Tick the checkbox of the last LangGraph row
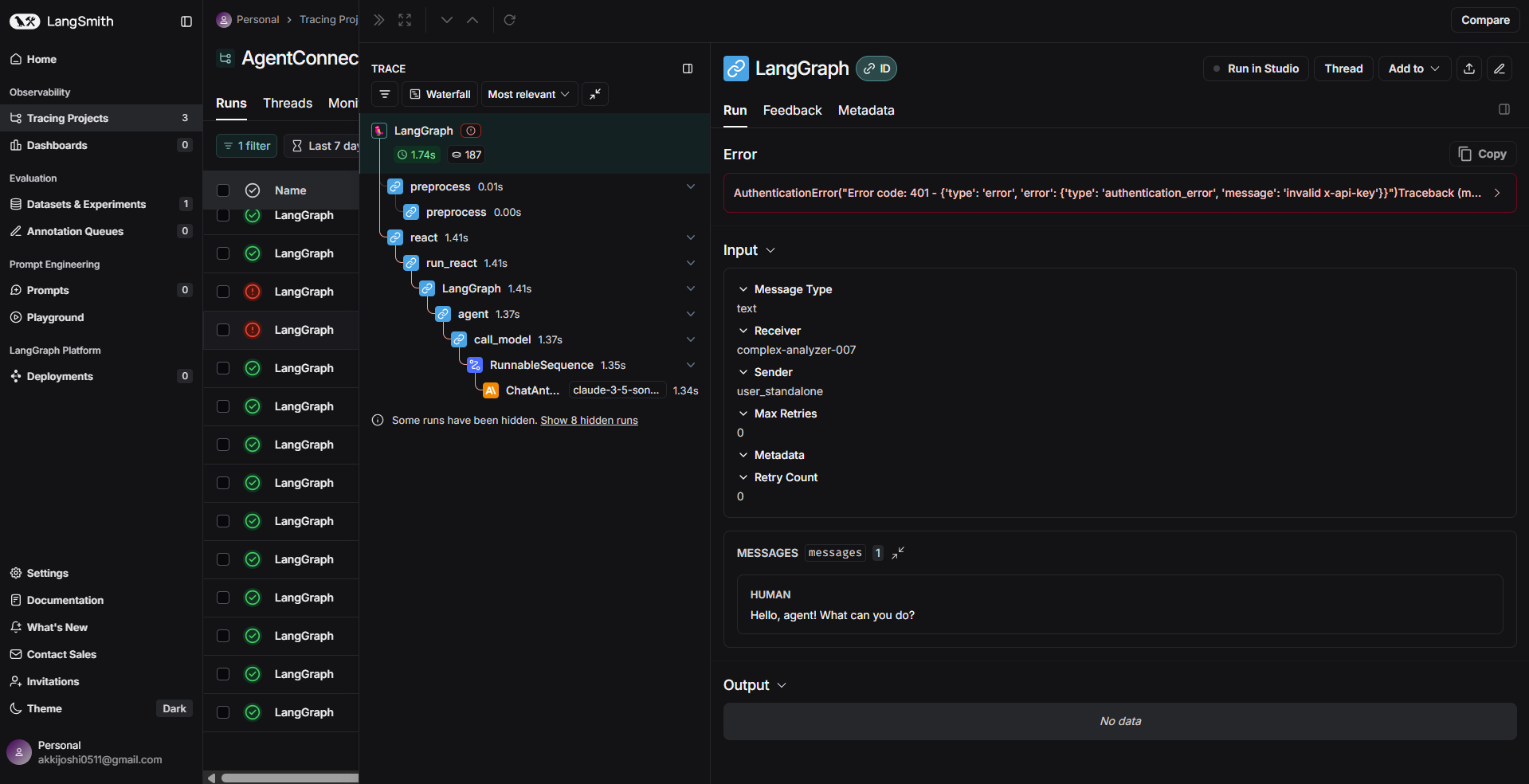The width and height of the screenshot is (1529, 784). [223, 712]
